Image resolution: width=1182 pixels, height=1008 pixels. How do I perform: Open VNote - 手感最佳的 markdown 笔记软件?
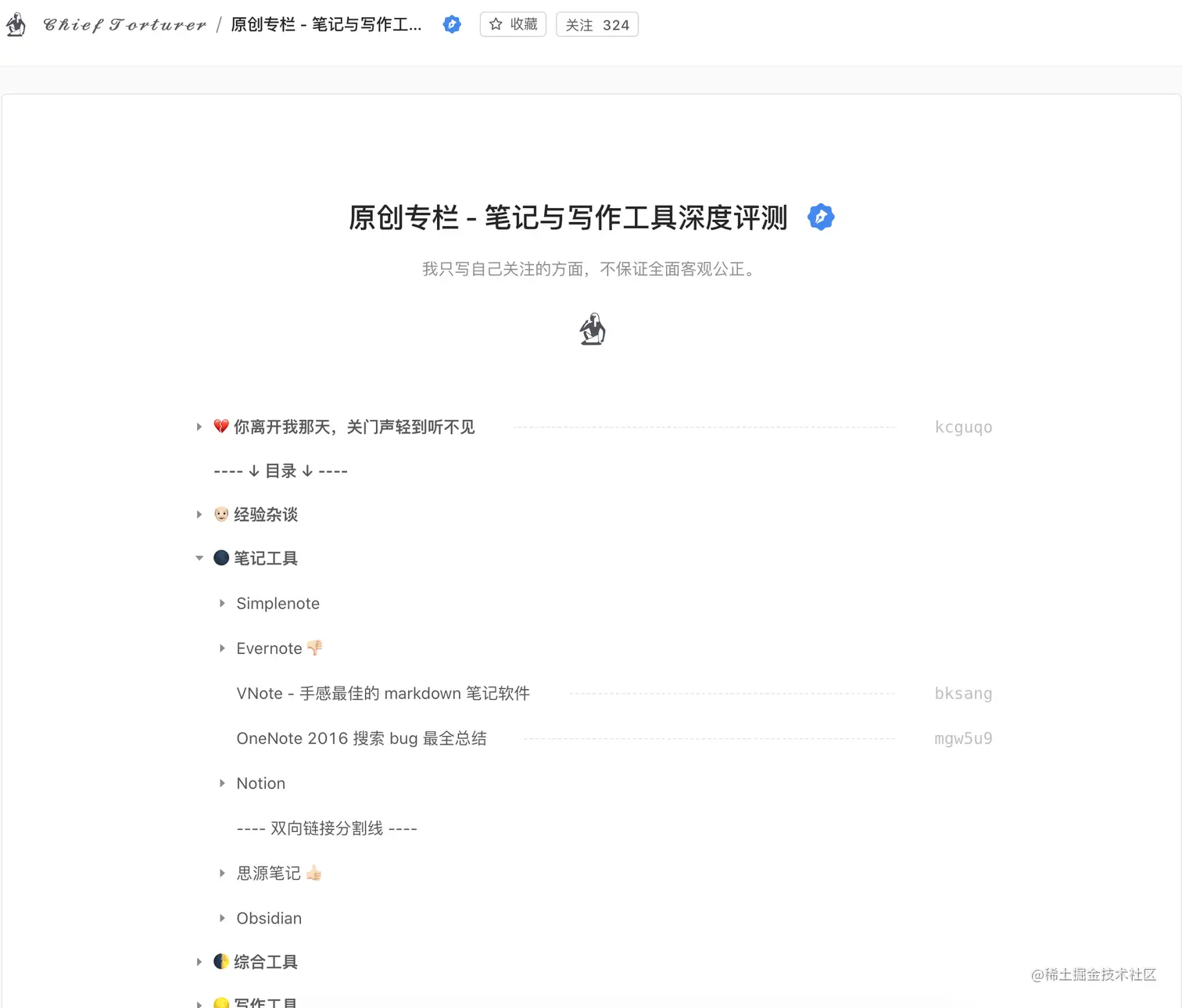tap(383, 694)
